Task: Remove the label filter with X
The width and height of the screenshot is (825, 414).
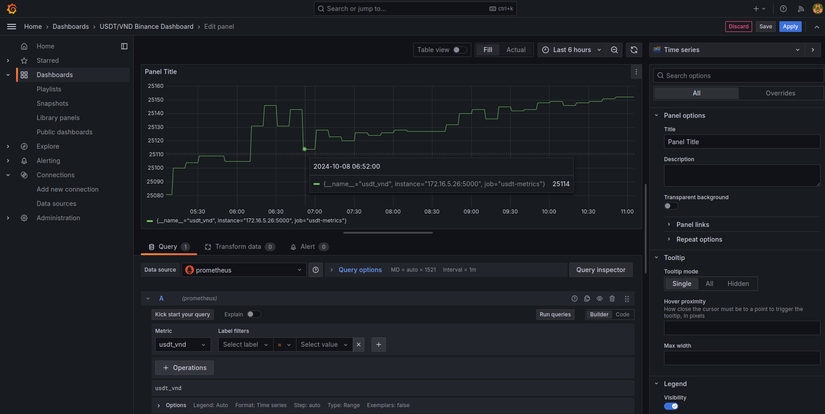Action: click(x=358, y=345)
